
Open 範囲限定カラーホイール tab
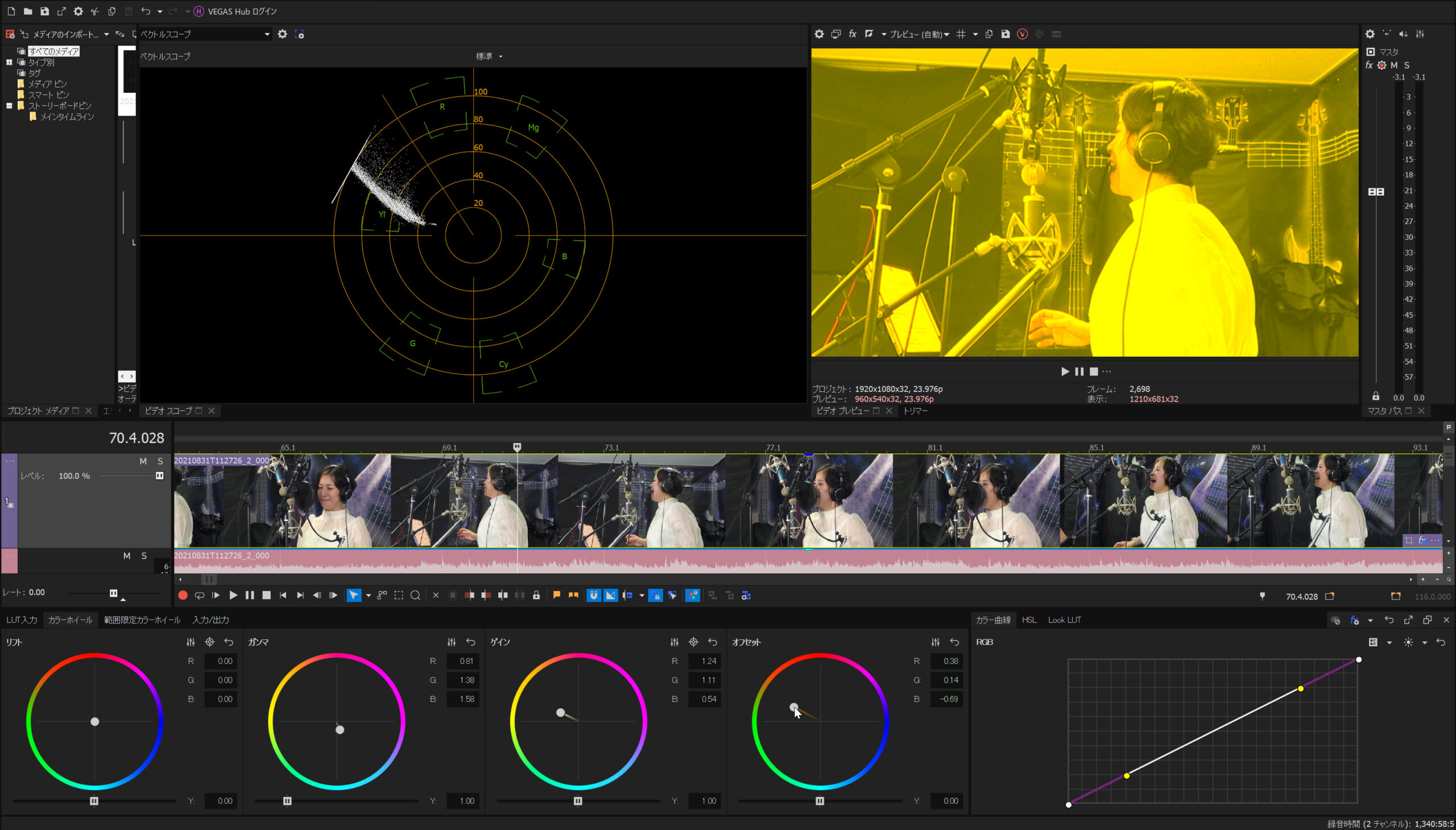coord(142,620)
